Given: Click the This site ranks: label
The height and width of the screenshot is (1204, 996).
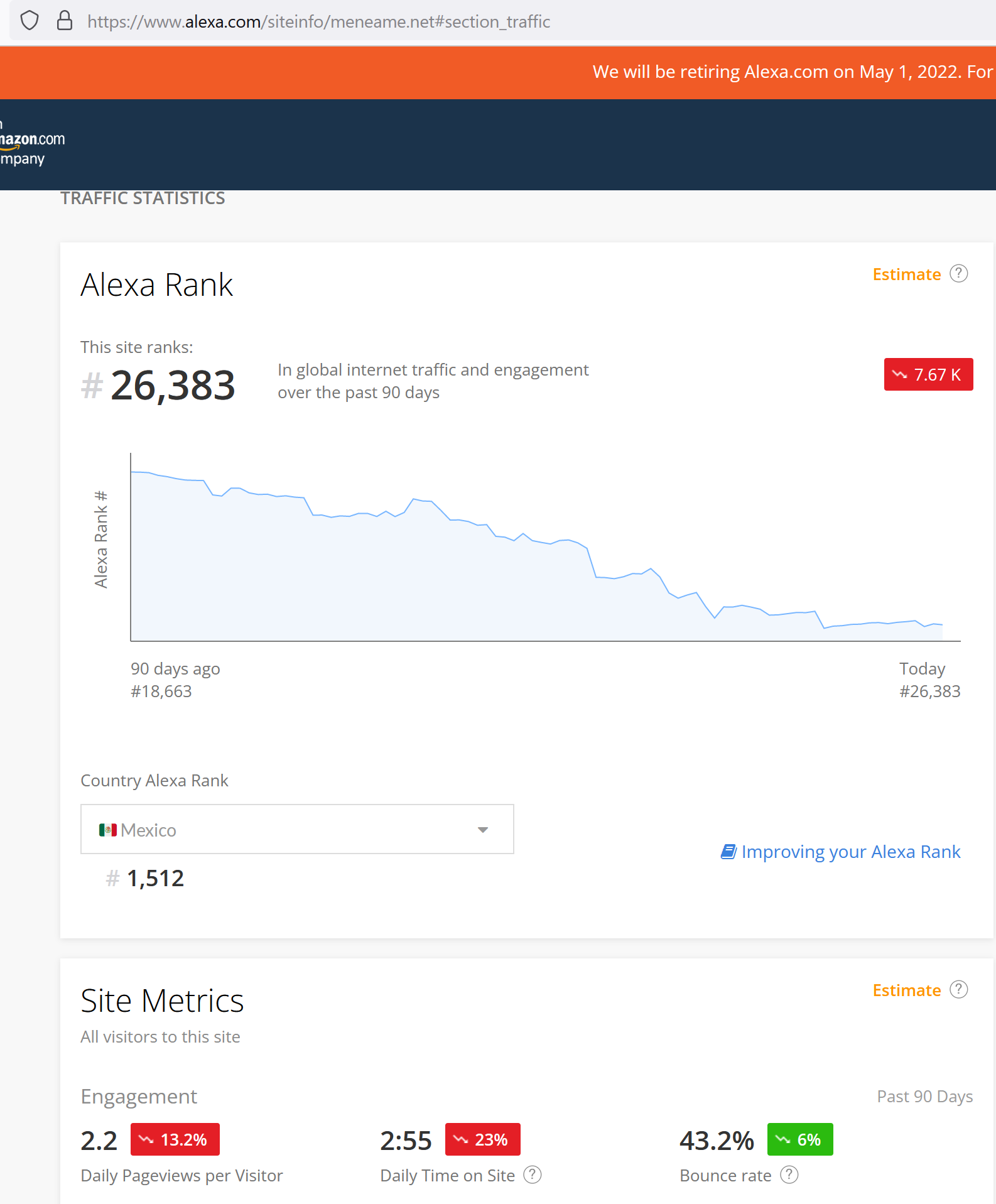Looking at the screenshot, I should click(137, 347).
